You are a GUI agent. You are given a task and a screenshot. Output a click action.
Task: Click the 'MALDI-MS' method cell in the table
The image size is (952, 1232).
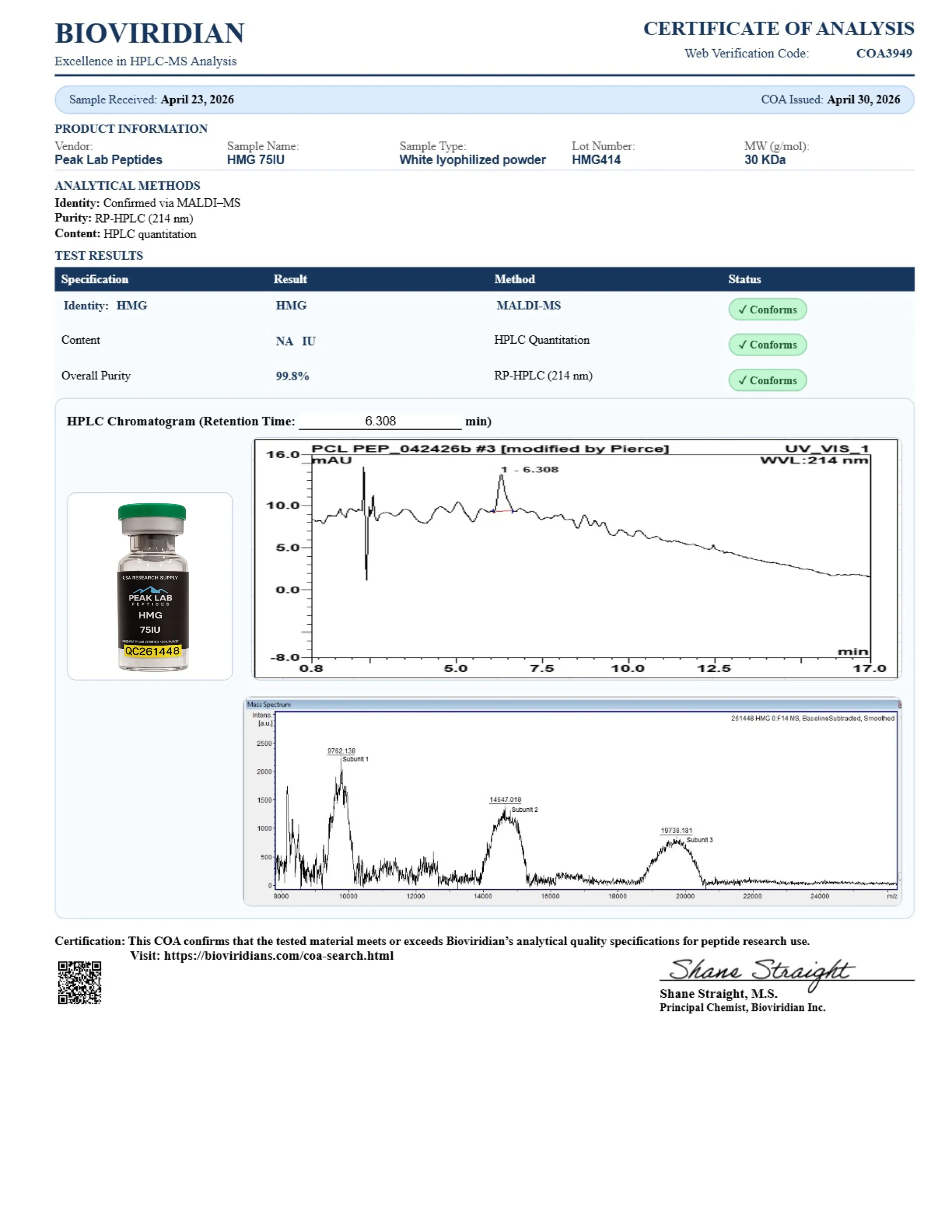coord(528,305)
